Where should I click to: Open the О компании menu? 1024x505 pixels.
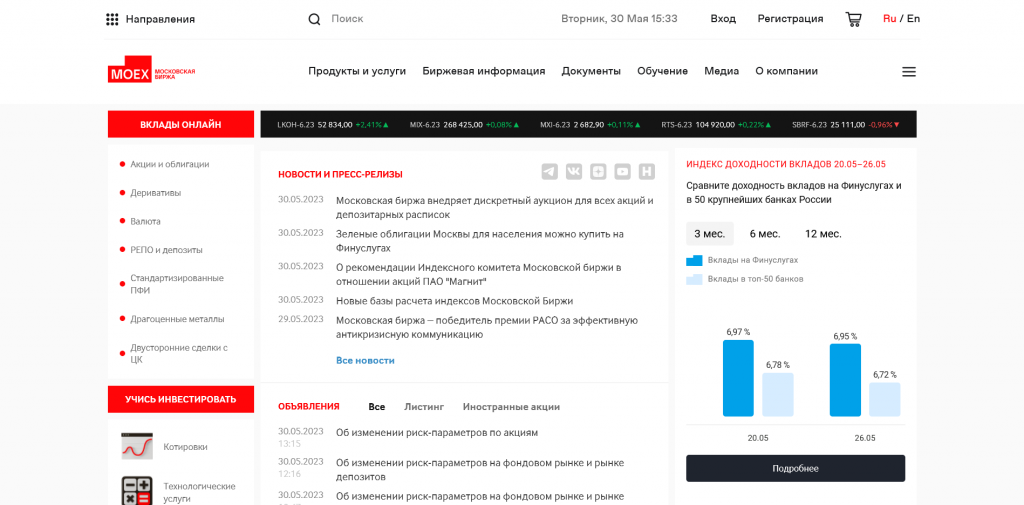(x=786, y=71)
